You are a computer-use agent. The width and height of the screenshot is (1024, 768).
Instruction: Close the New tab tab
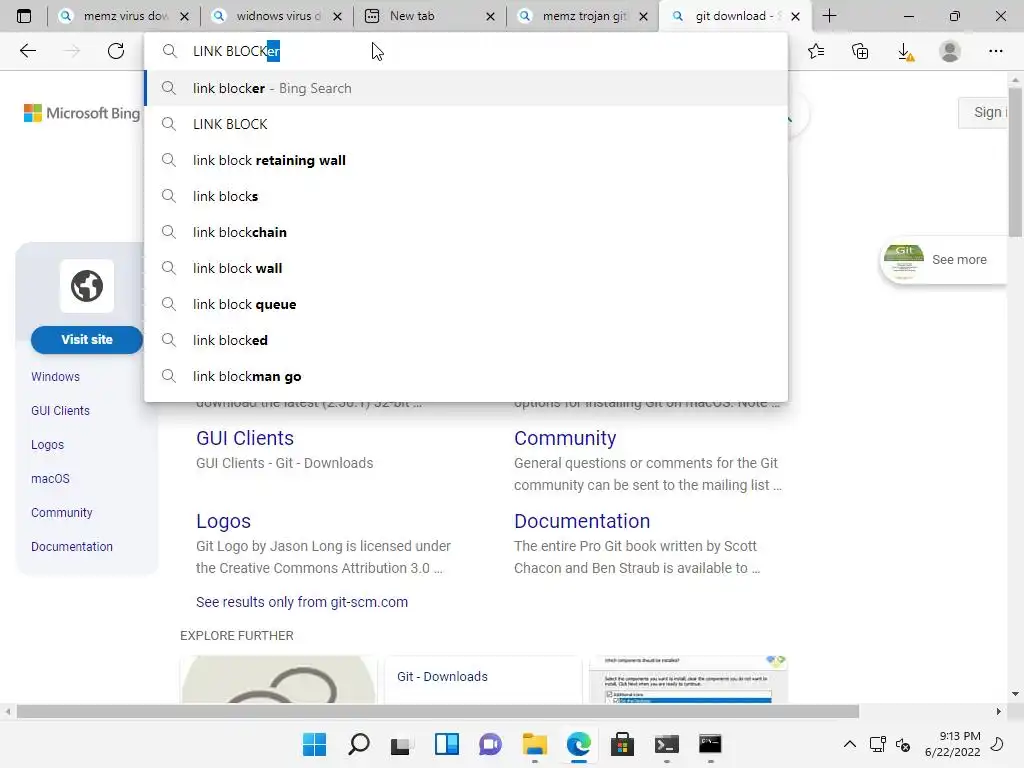tap(490, 16)
